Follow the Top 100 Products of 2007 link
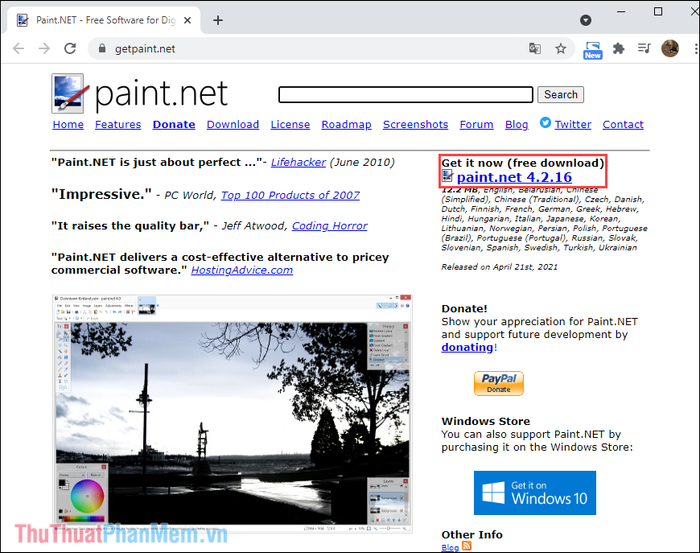Screen dimensions: 700x553 pos(290,195)
